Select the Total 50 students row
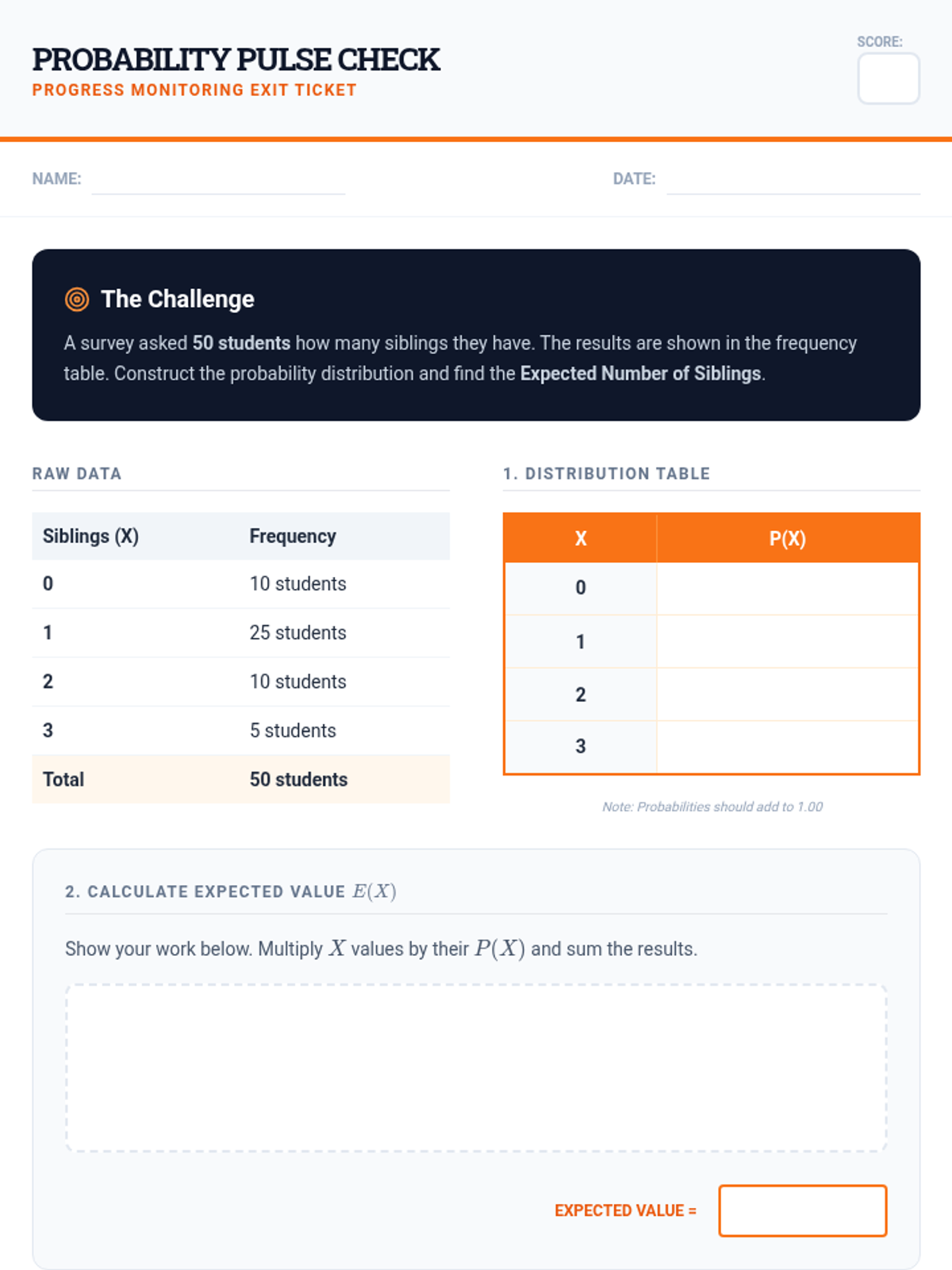 [241, 779]
